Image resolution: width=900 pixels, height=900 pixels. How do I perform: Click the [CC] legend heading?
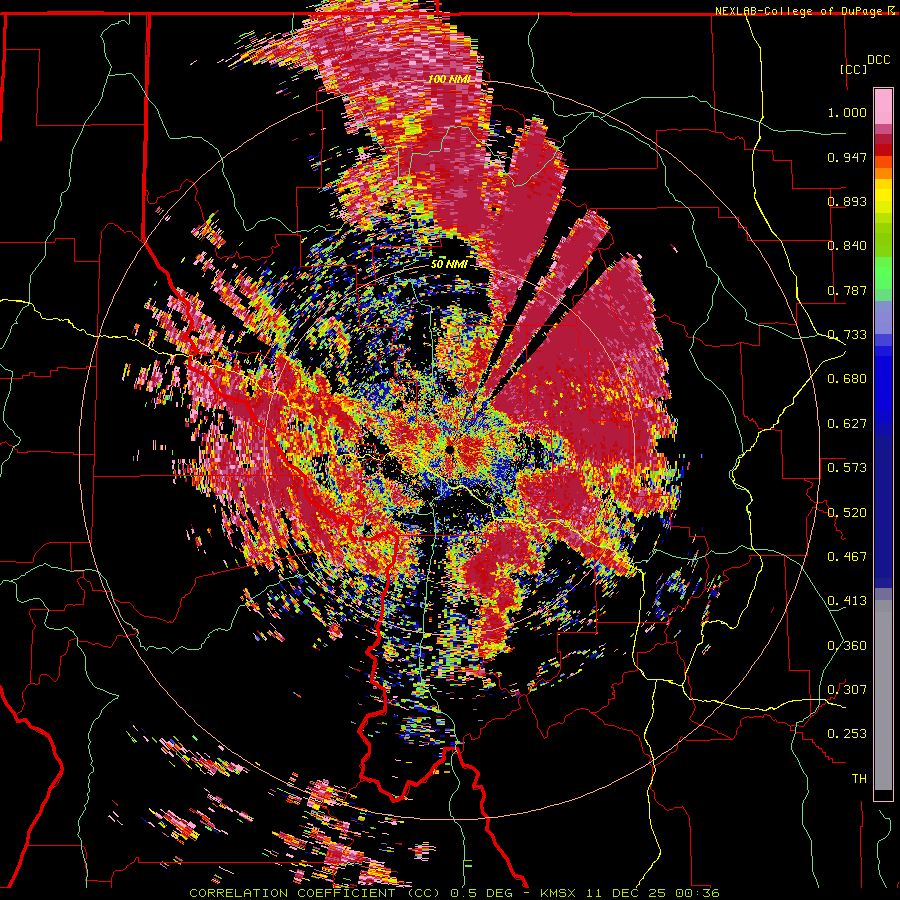854,69
